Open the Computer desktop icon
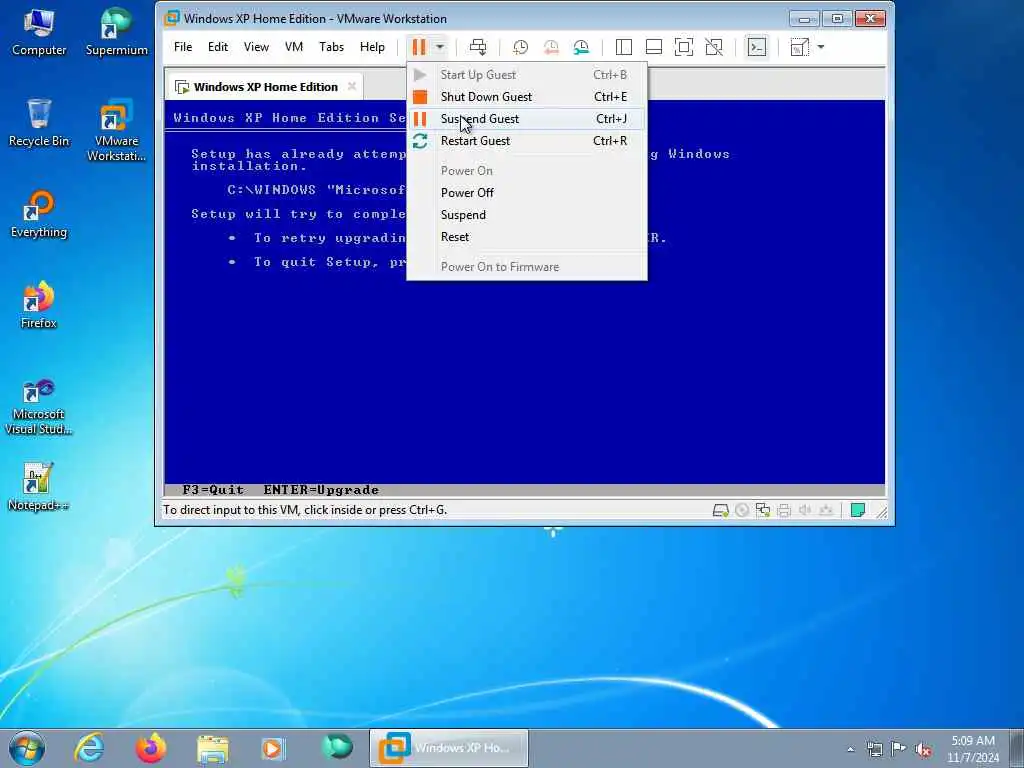 tap(39, 33)
